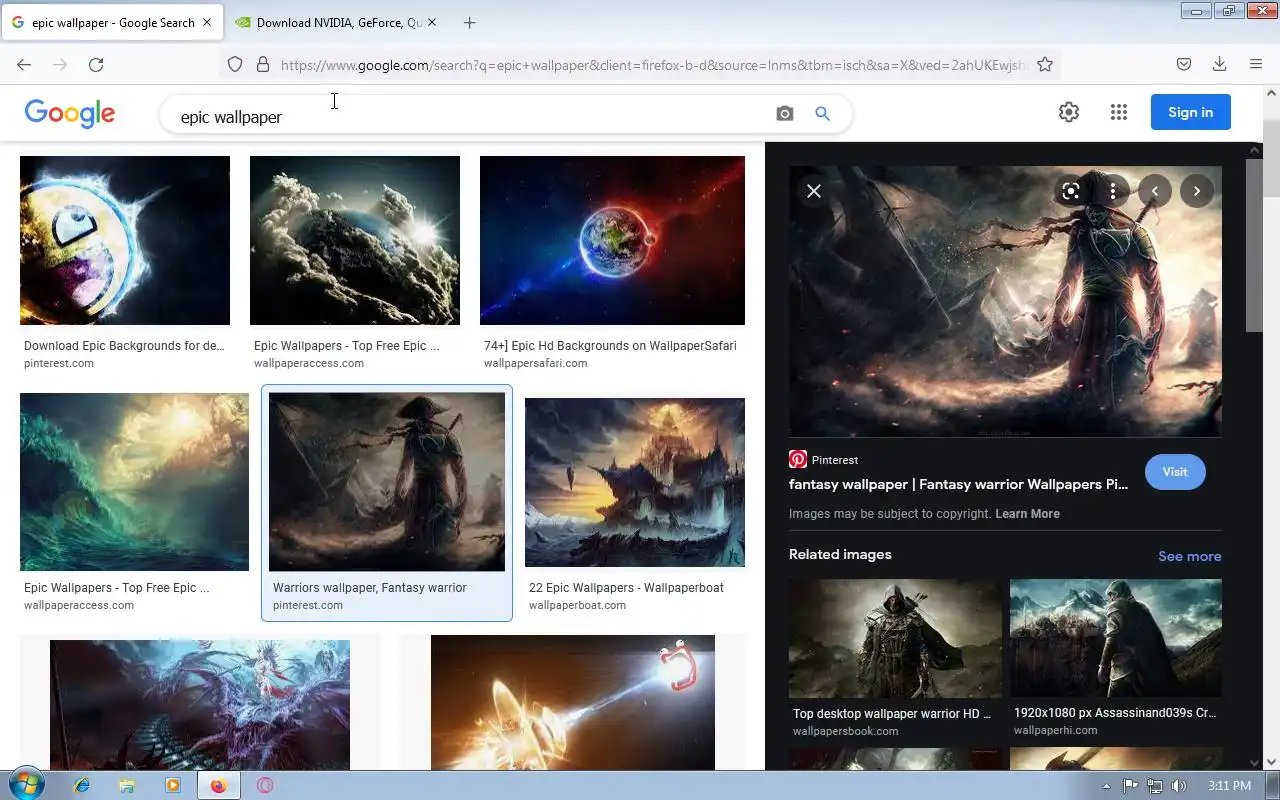Click See more related images
This screenshot has height=800, width=1280.
1189,556
